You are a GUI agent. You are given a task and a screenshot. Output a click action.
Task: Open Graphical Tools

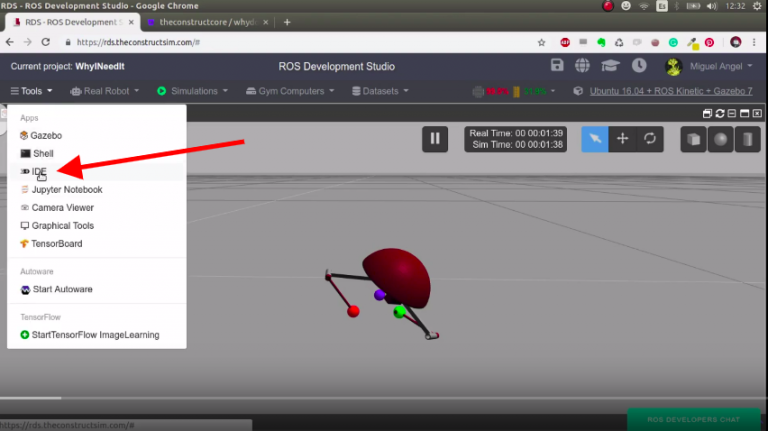pos(57,226)
